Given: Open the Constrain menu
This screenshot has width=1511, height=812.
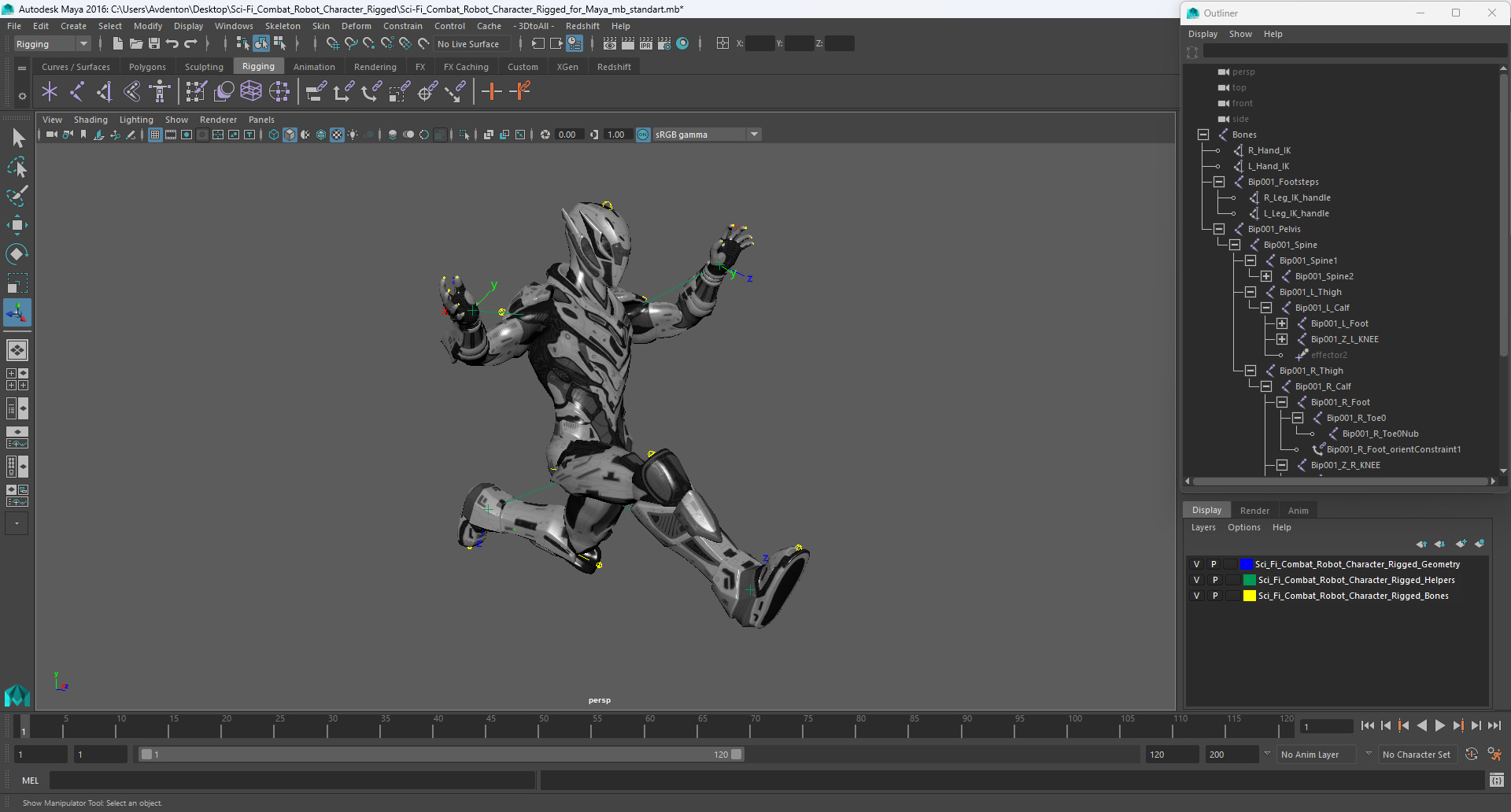Looking at the screenshot, I should (x=402, y=26).
